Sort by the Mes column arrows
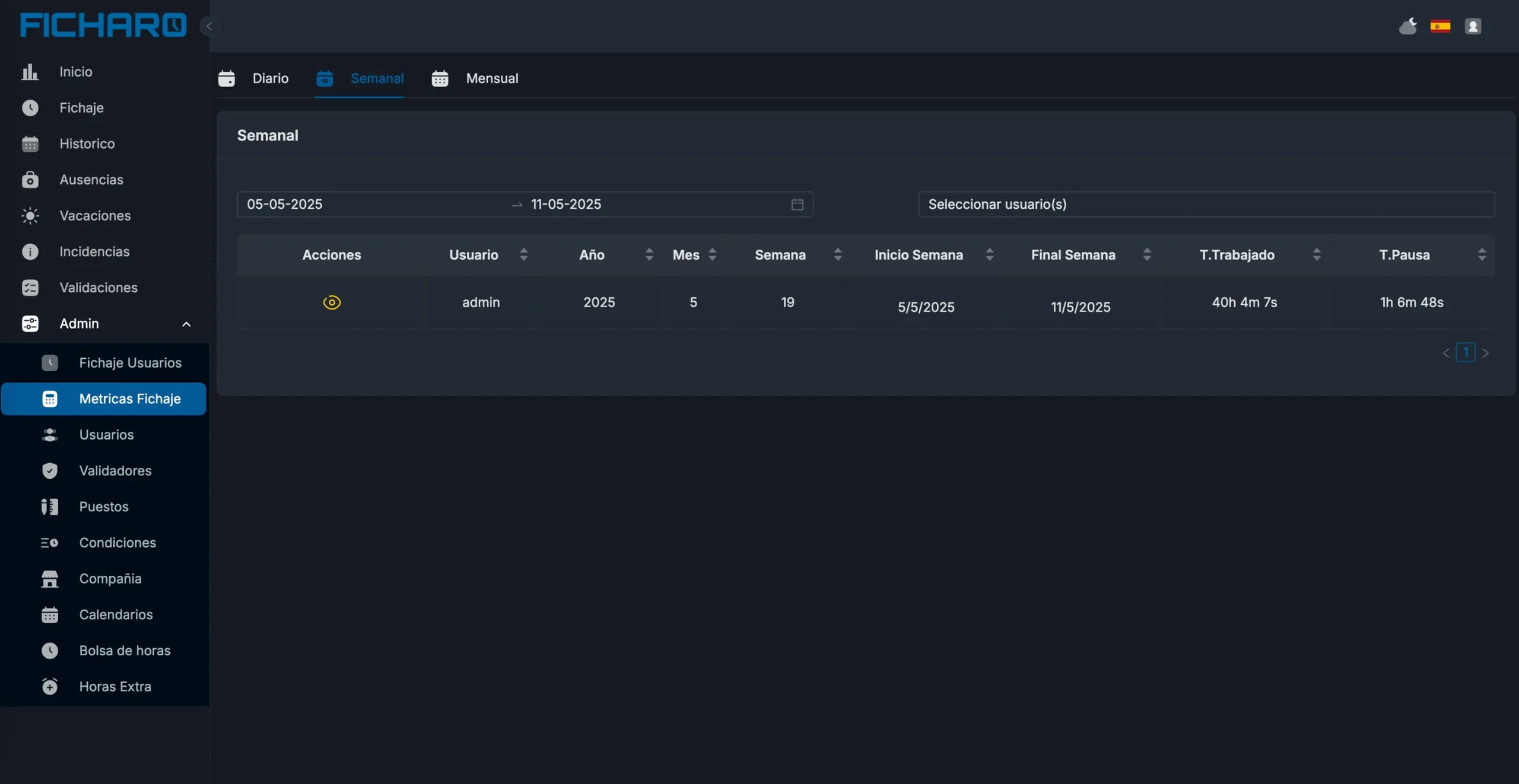 point(712,255)
